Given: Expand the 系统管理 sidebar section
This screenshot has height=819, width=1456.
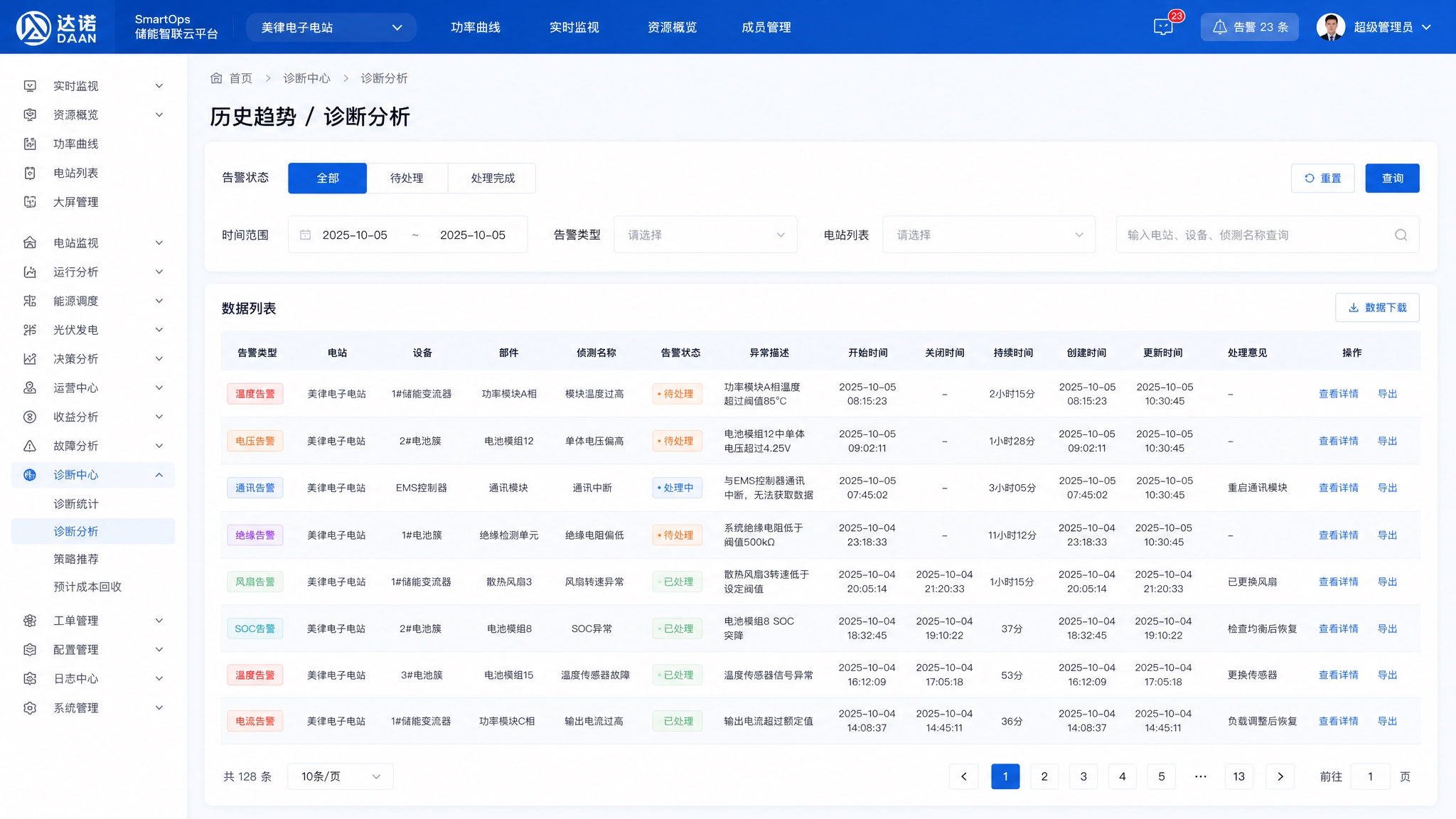Looking at the screenshot, I should (159, 708).
